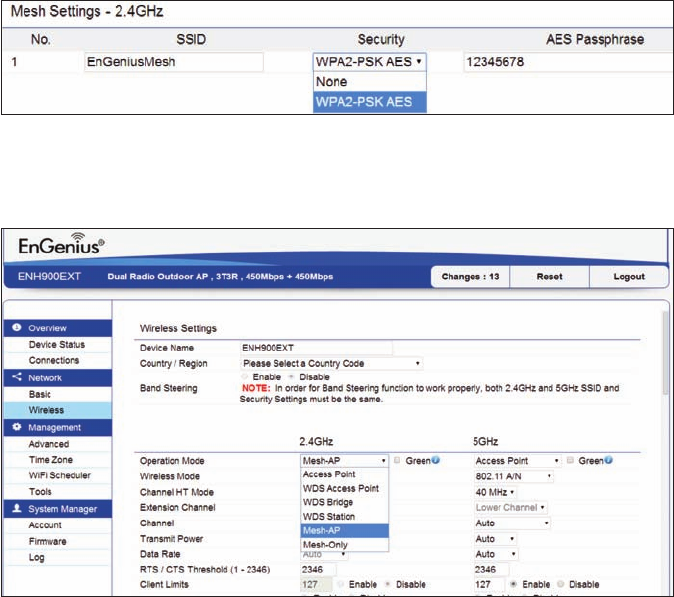674x597 pixels.
Task: Click the Device Name input field
Action: [x=316, y=348]
